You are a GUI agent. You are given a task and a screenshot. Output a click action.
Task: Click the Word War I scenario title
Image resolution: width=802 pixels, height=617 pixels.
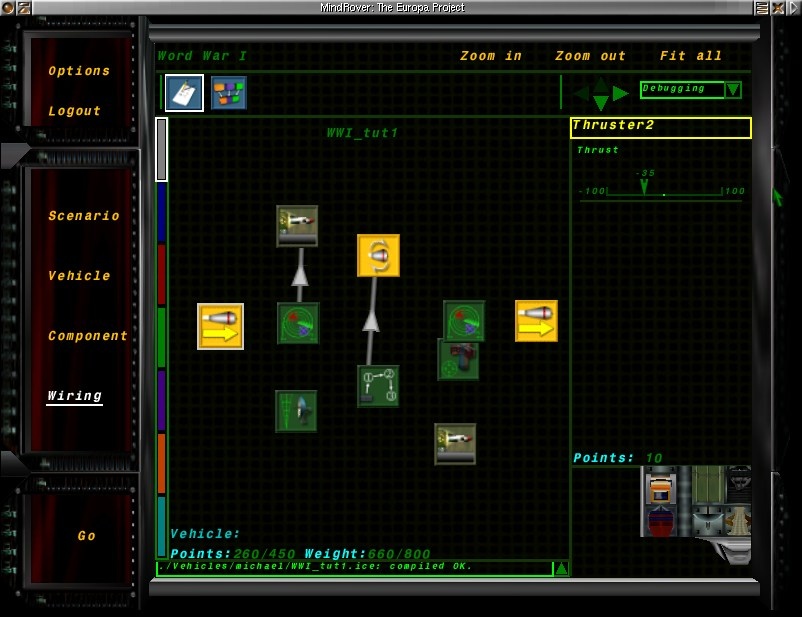(202, 56)
